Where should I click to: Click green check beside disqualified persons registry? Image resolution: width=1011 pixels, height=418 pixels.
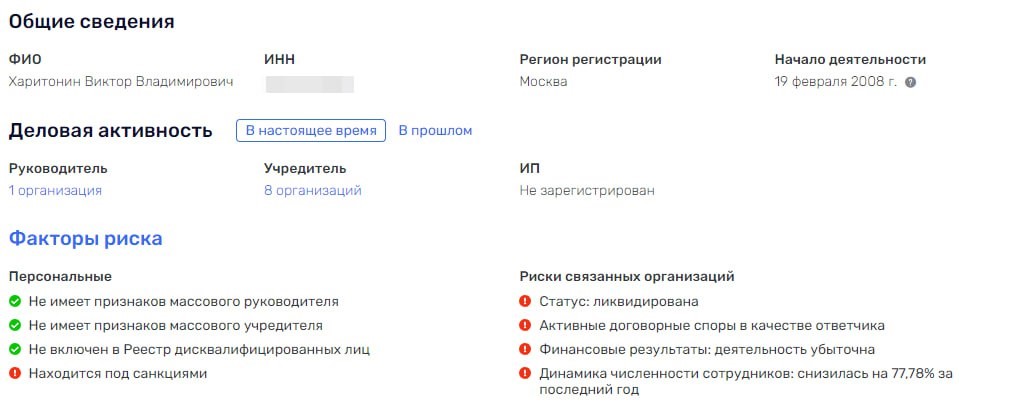tap(15, 349)
